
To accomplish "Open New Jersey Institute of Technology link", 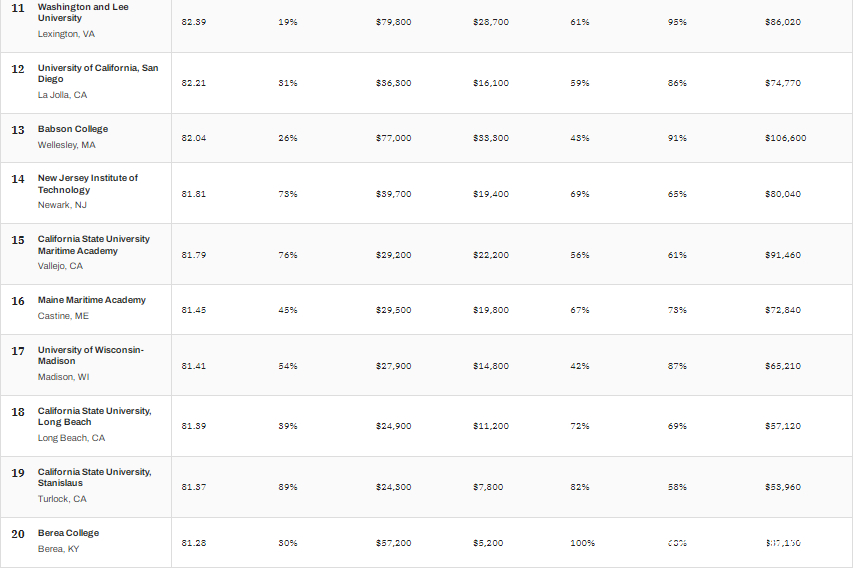I will click(88, 184).
